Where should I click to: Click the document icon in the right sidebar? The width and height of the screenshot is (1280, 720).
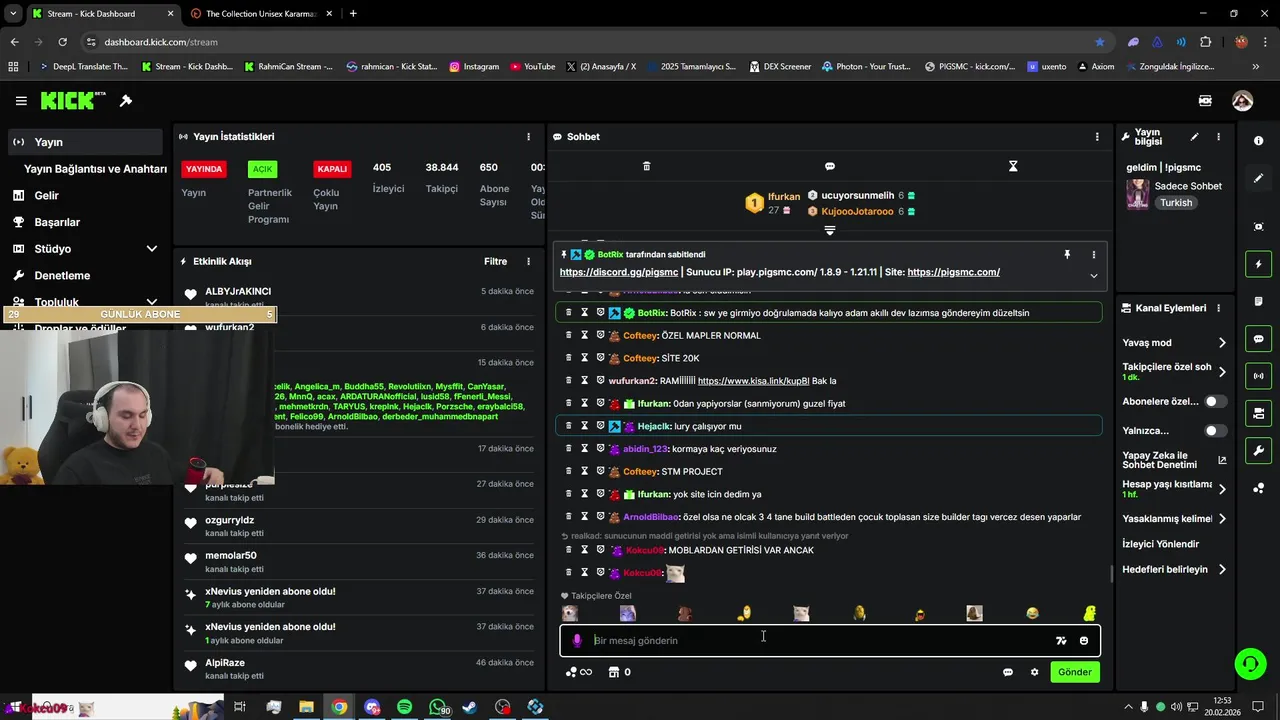click(x=1258, y=302)
